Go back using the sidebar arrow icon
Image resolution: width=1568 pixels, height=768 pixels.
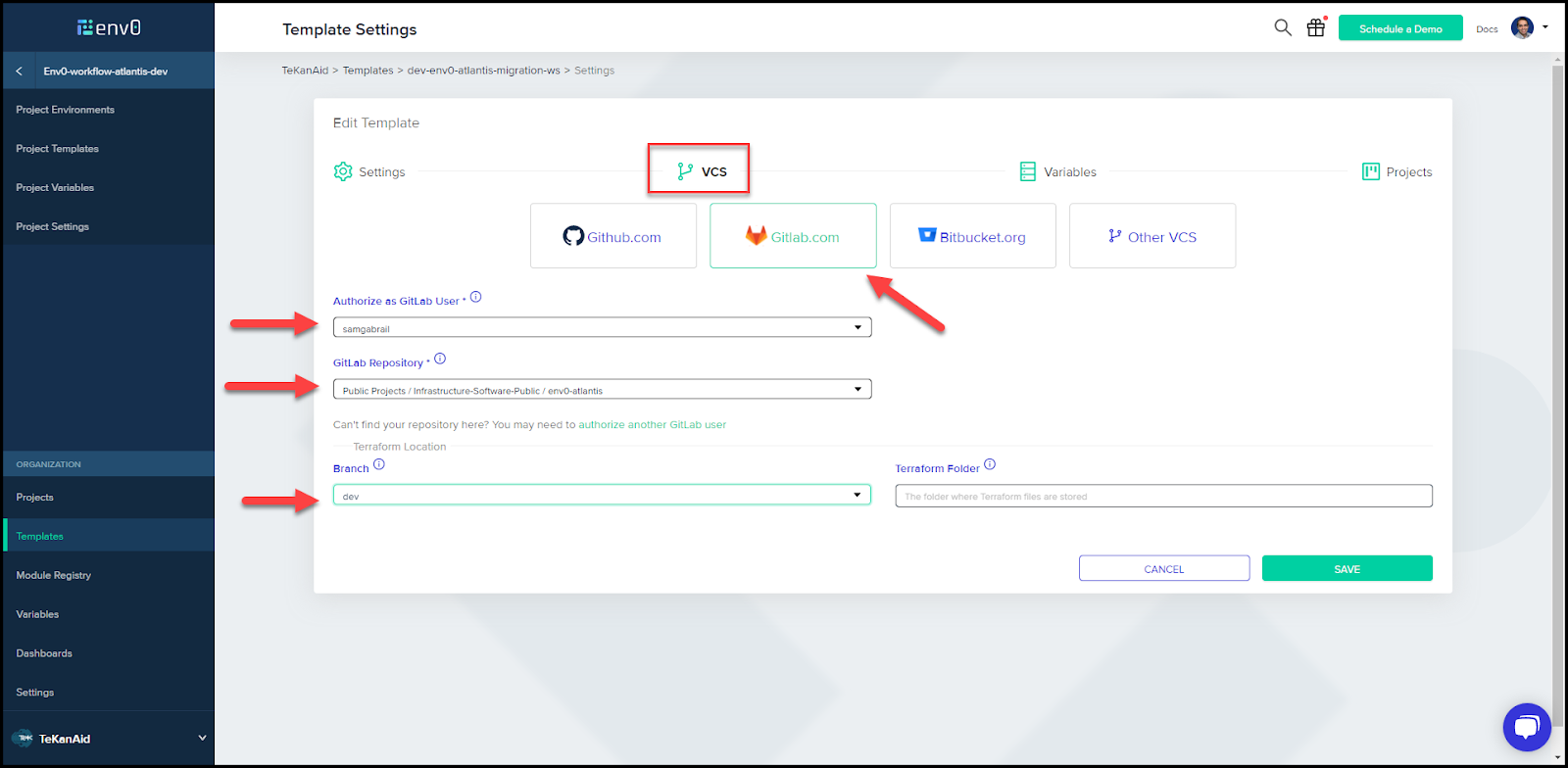click(x=19, y=71)
